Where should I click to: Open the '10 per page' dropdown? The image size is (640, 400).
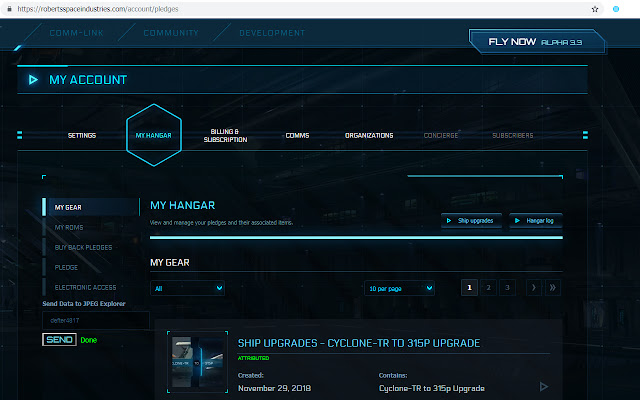tap(399, 288)
